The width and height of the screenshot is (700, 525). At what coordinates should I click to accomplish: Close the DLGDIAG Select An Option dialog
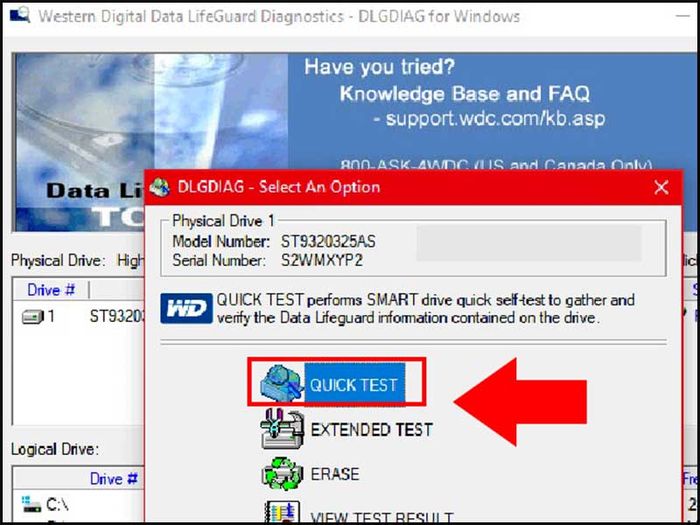pos(661,188)
